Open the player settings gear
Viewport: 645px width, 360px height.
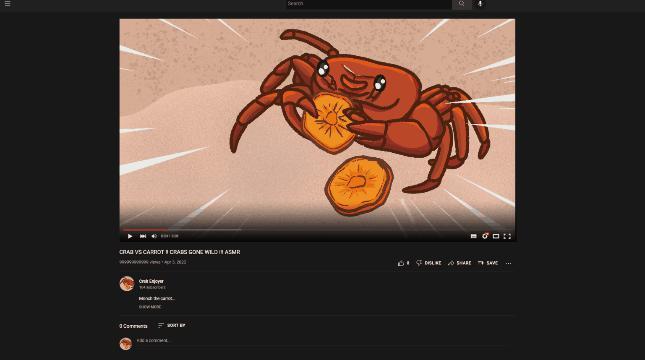tap(485, 236)
